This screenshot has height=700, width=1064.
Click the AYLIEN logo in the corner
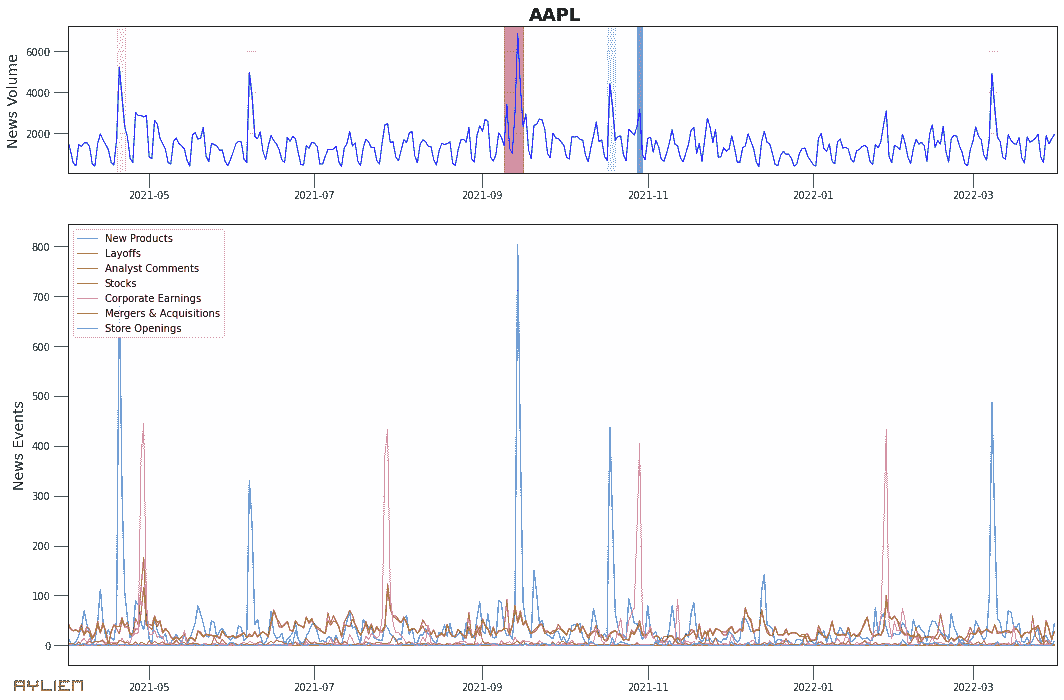pos(48,685)
